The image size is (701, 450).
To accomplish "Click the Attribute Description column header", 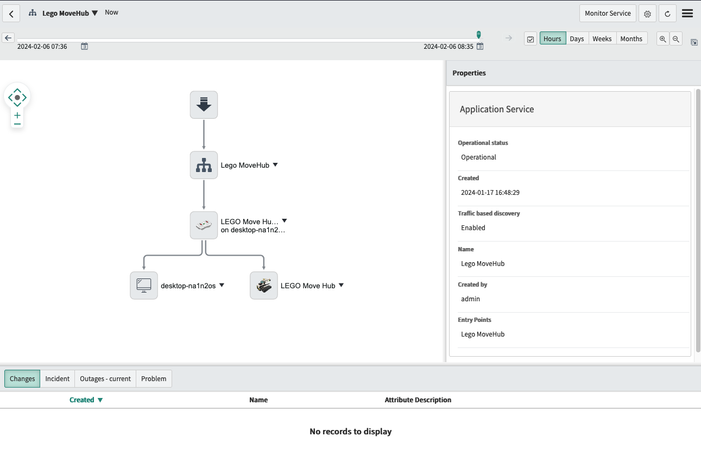I will (x=418, y=400).
